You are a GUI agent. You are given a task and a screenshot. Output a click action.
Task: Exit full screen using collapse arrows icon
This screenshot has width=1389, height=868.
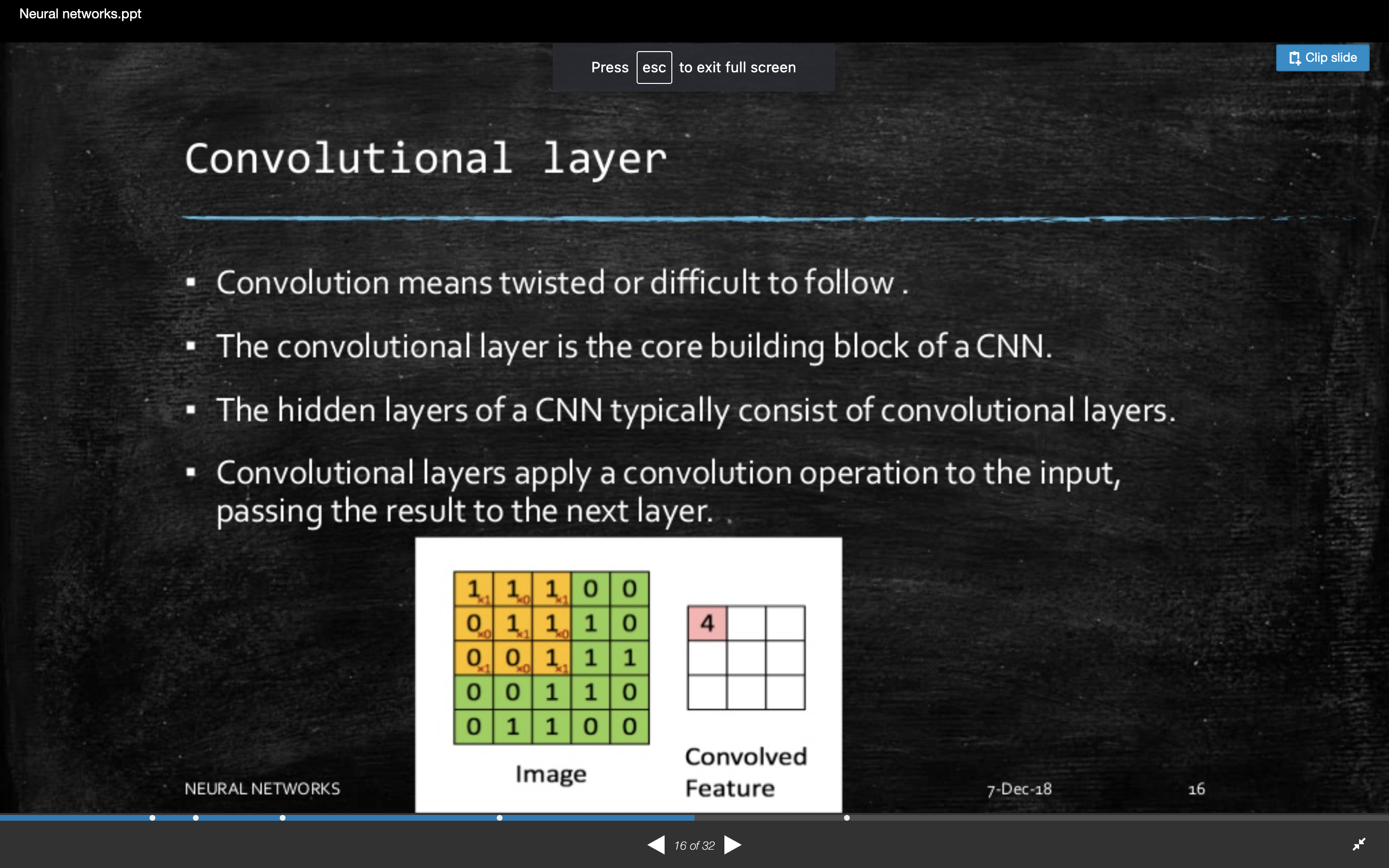coord(1359,844)
